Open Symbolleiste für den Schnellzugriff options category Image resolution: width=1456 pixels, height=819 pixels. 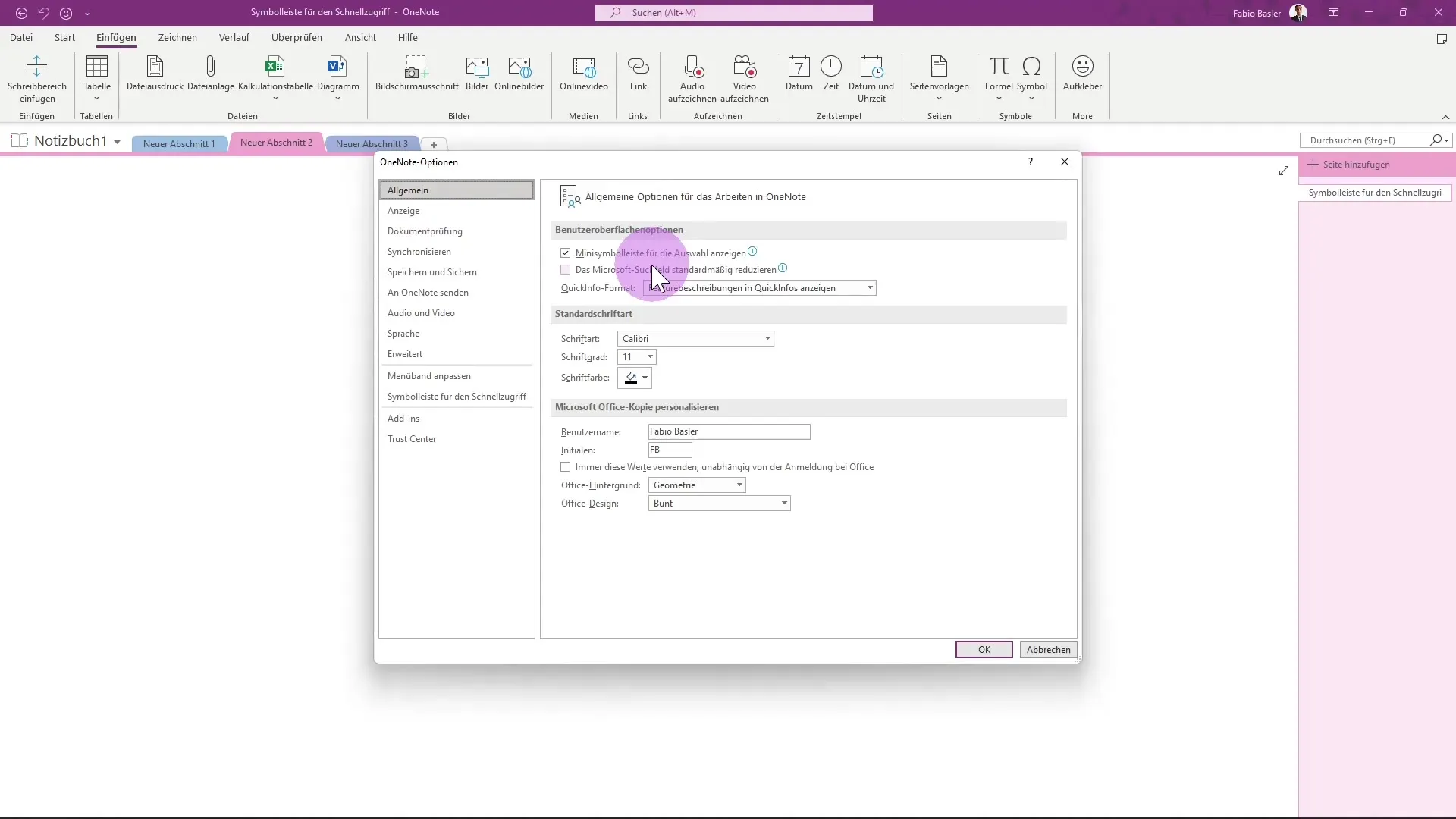pos(457,397)
